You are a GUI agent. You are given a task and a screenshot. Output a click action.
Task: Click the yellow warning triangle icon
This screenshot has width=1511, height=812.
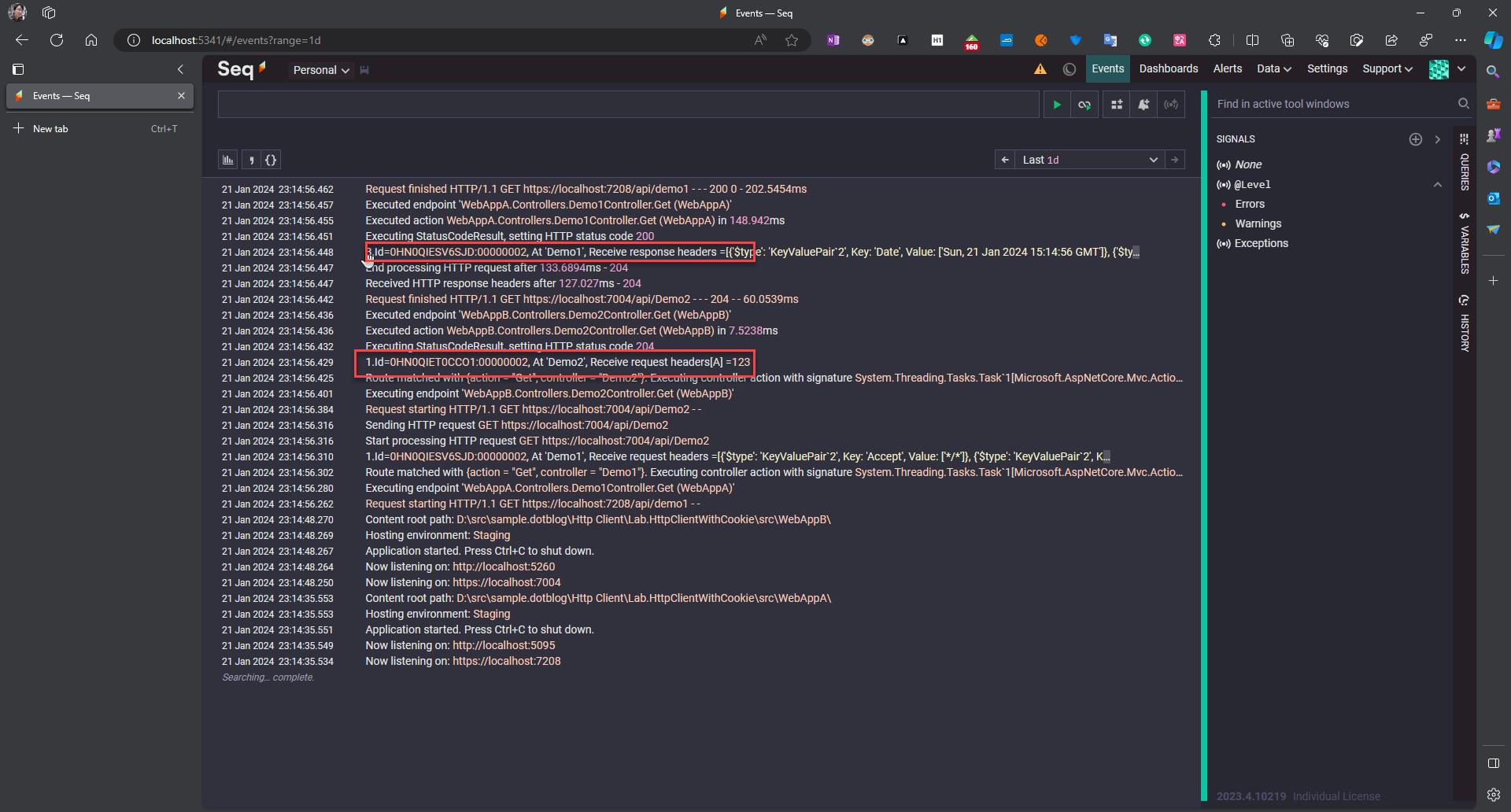pos(1040,69)
